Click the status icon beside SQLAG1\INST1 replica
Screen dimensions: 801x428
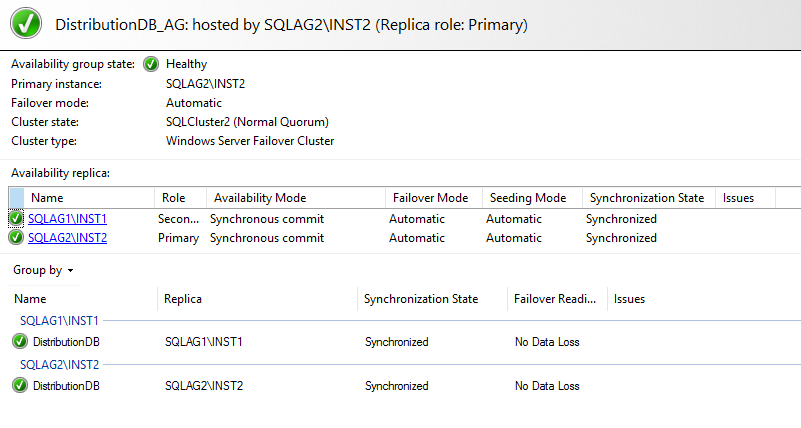[16, 219]
